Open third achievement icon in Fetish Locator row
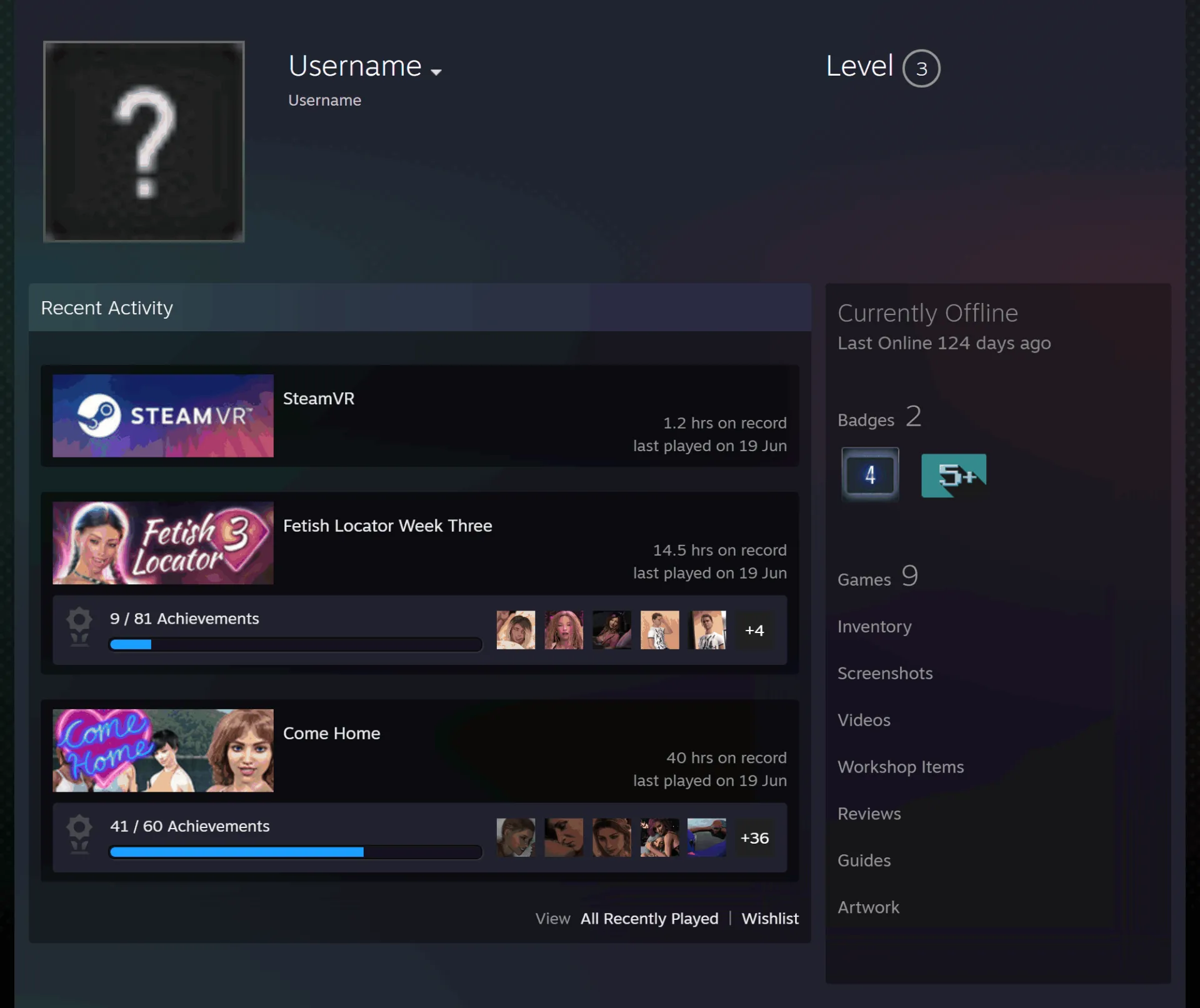Viewport: 1200px width, 1008px height. pyautogui.click(x=612, y=630)
